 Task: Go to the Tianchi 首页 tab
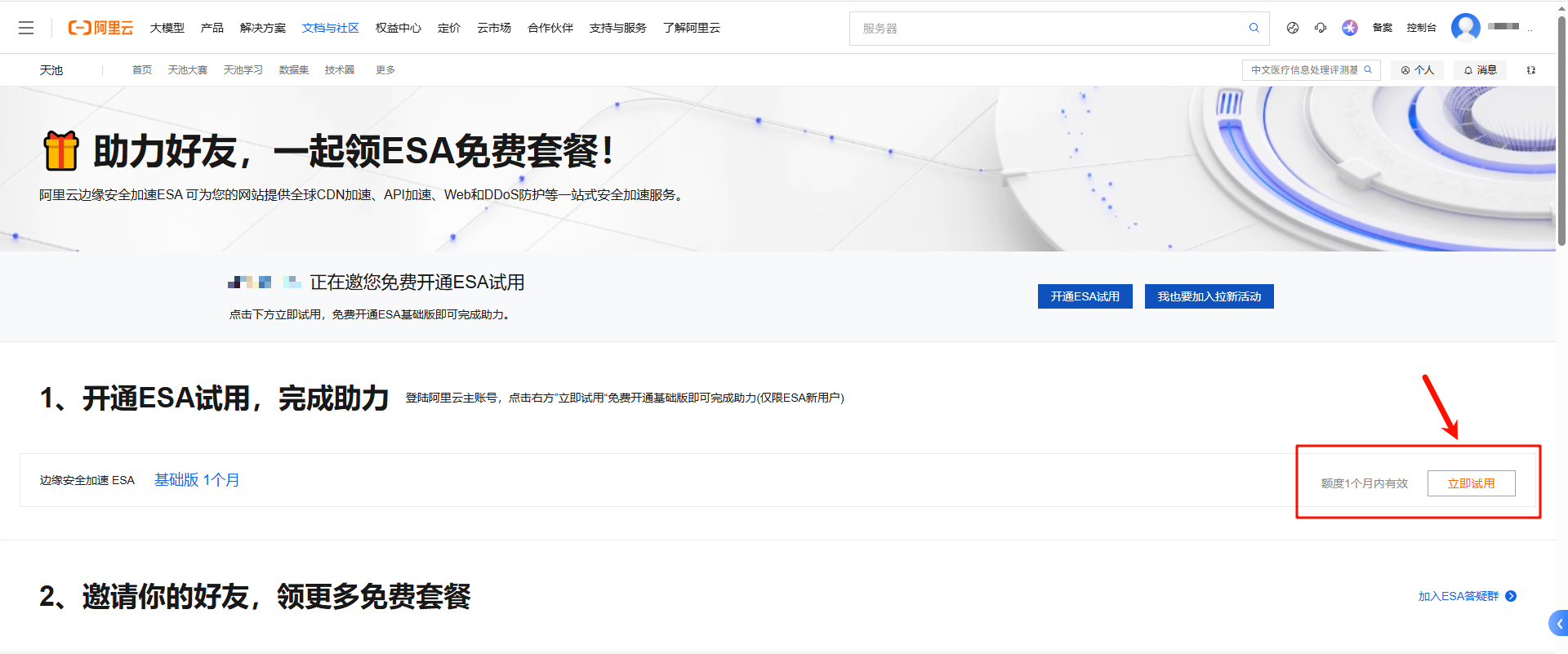[x=142, y=70]
